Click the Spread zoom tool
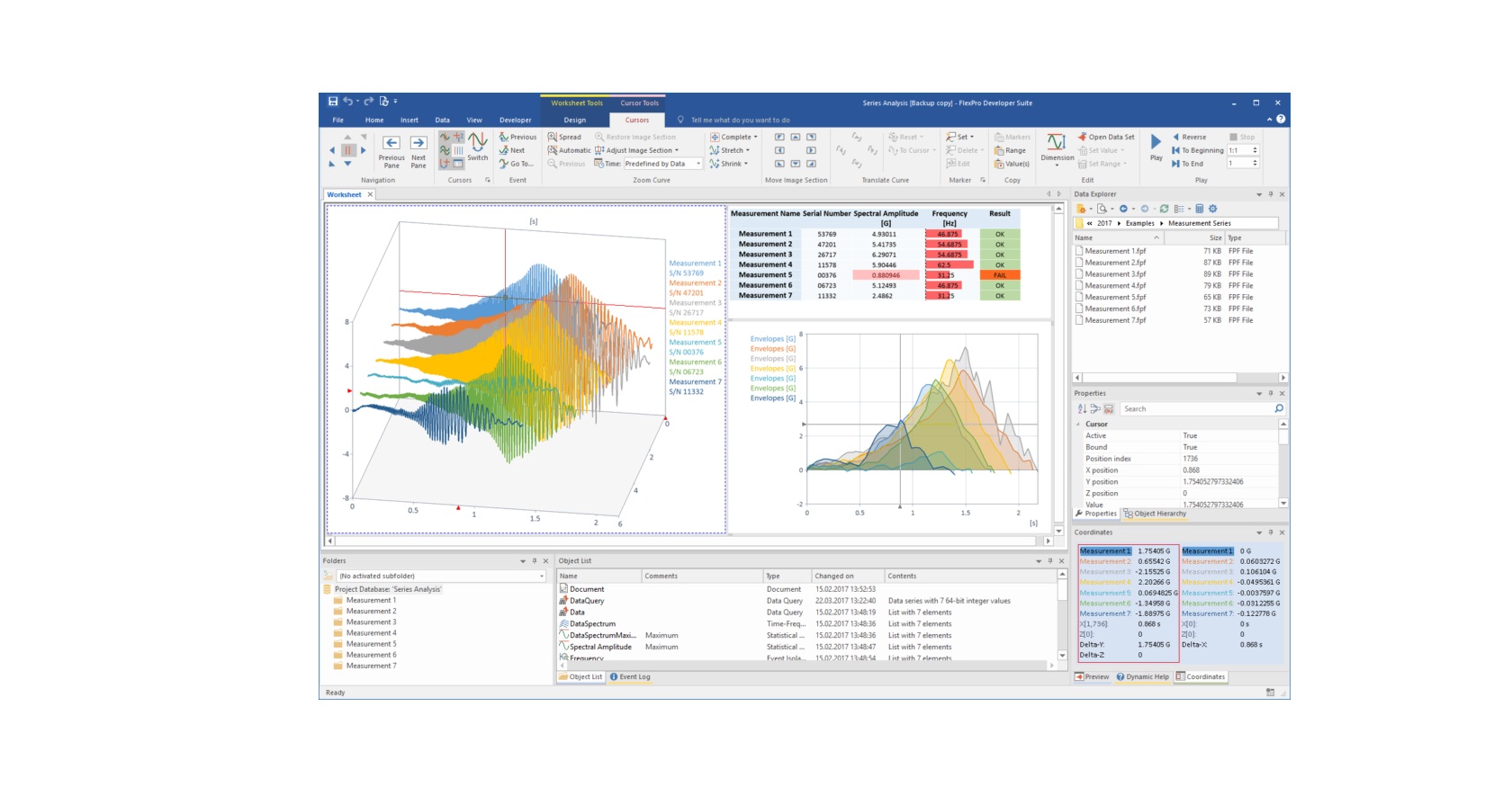Screen dimensions: 1512x796 tap(564, 137)
